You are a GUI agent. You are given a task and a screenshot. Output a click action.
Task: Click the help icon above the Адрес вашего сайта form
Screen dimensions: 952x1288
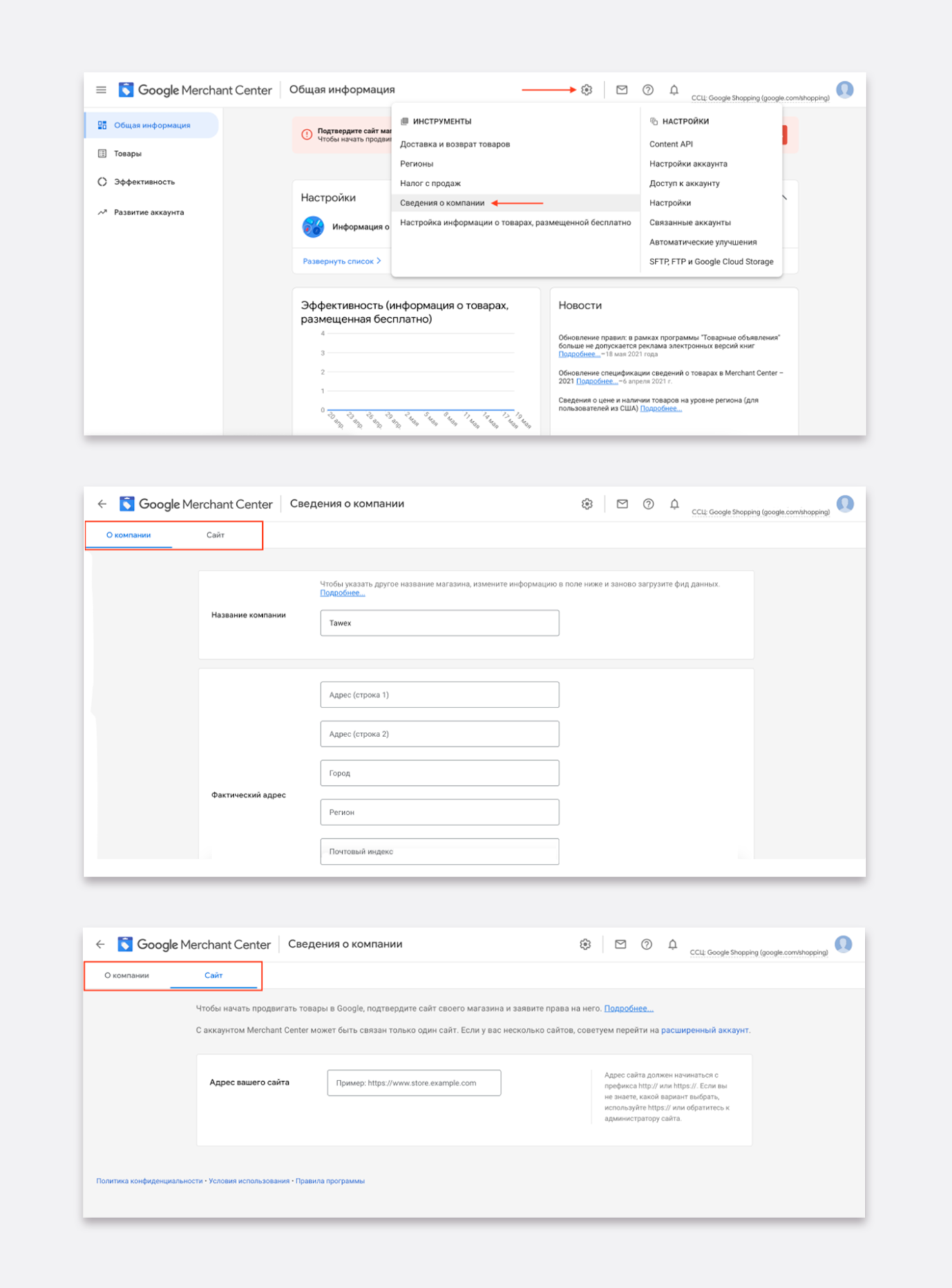(646, 945)
